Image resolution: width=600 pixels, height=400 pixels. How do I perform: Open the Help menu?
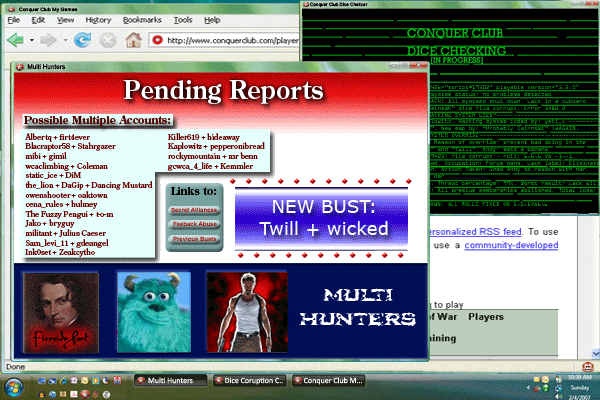pyautogui.click(x=212, y=20)
